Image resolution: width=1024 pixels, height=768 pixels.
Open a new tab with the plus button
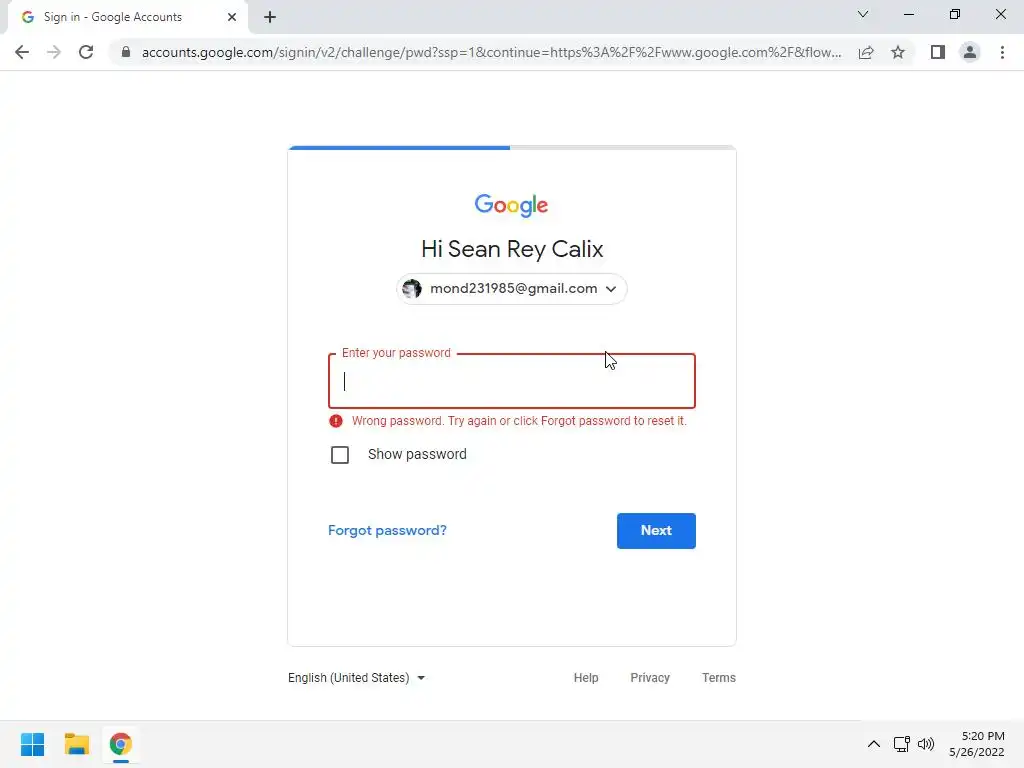pos(270,17)
